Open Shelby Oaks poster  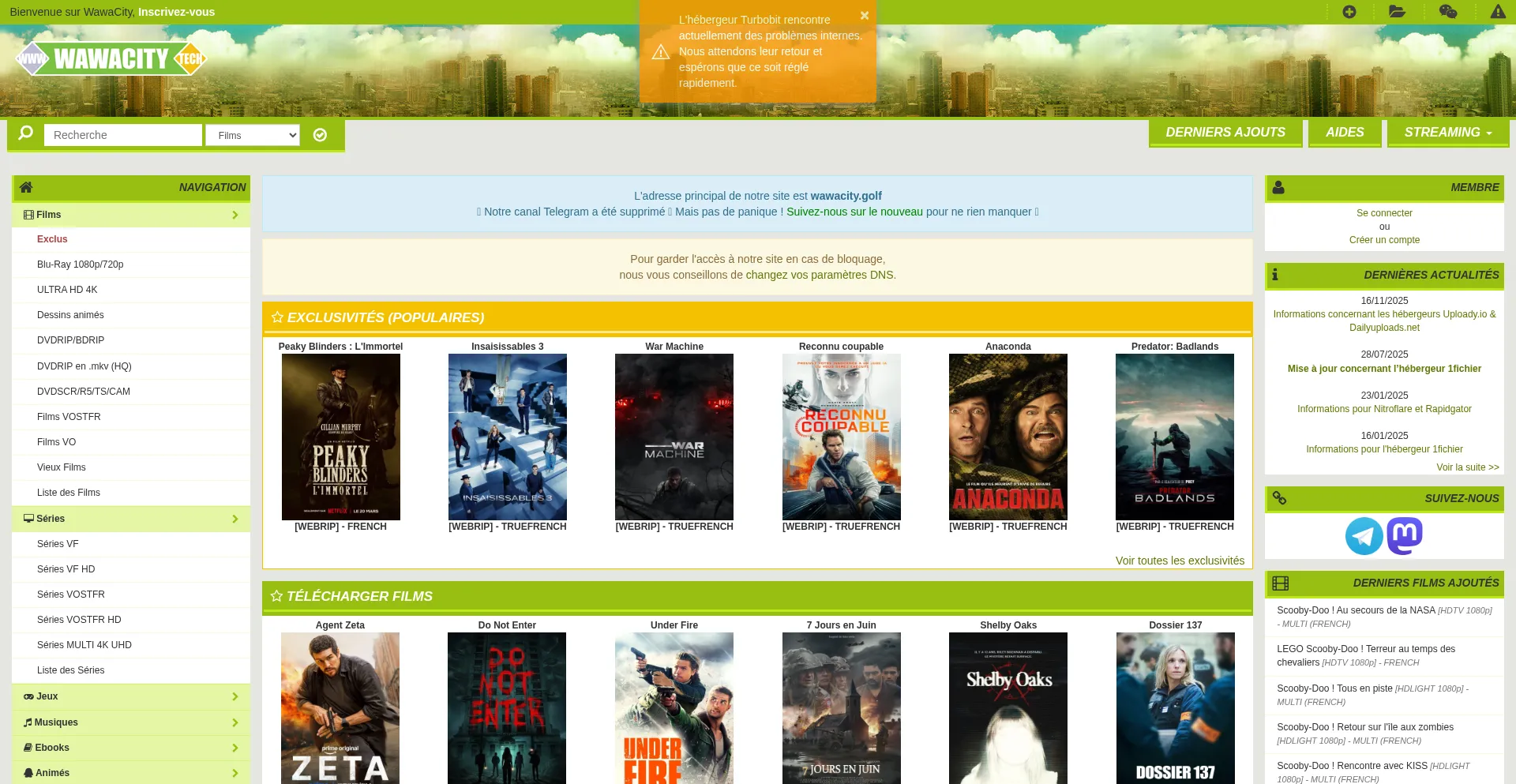point(1008,708)
